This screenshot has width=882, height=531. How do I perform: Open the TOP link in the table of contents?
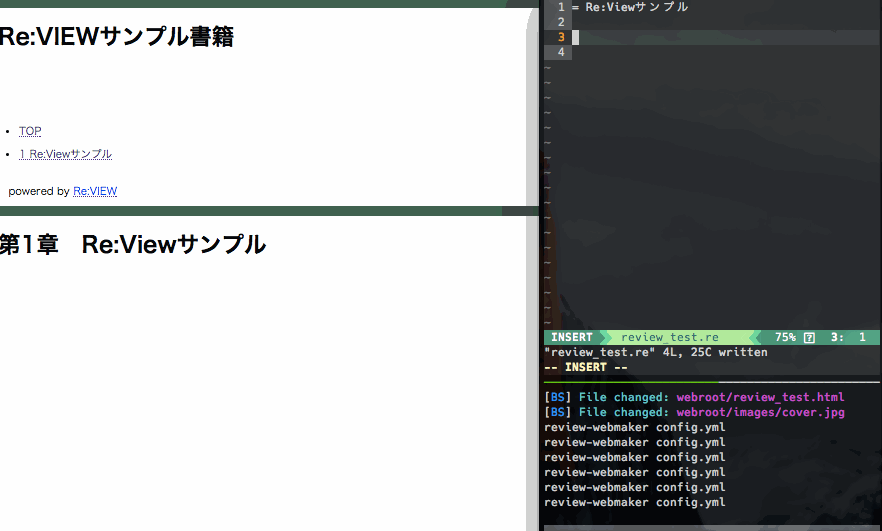(30, 131)
